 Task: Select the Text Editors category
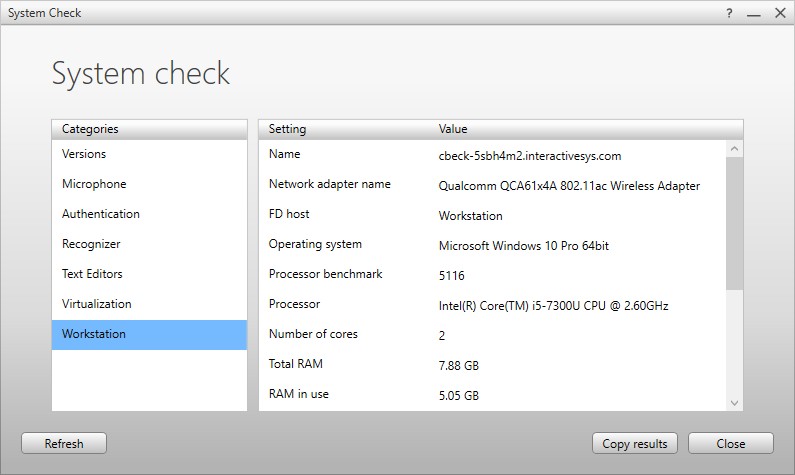[x=92, y=274]
